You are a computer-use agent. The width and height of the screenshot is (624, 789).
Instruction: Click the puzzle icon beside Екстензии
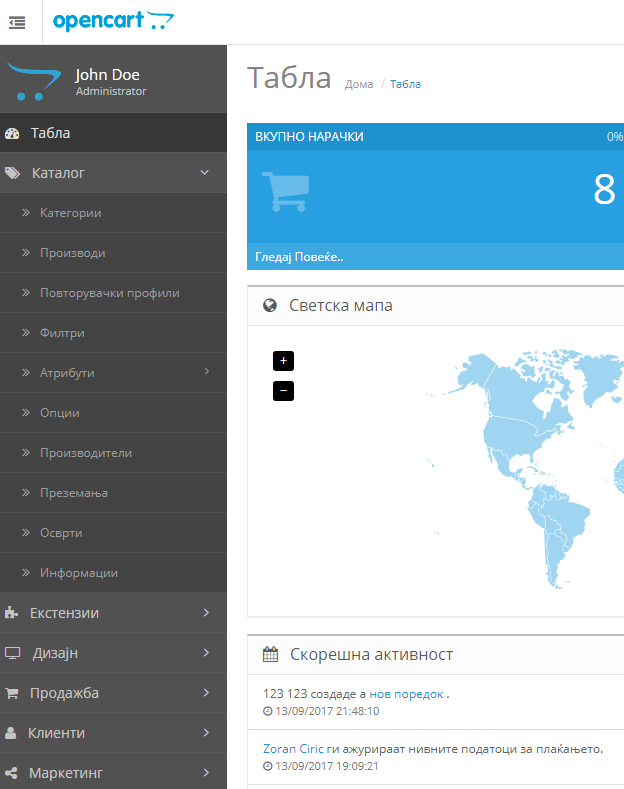point(11,613)
